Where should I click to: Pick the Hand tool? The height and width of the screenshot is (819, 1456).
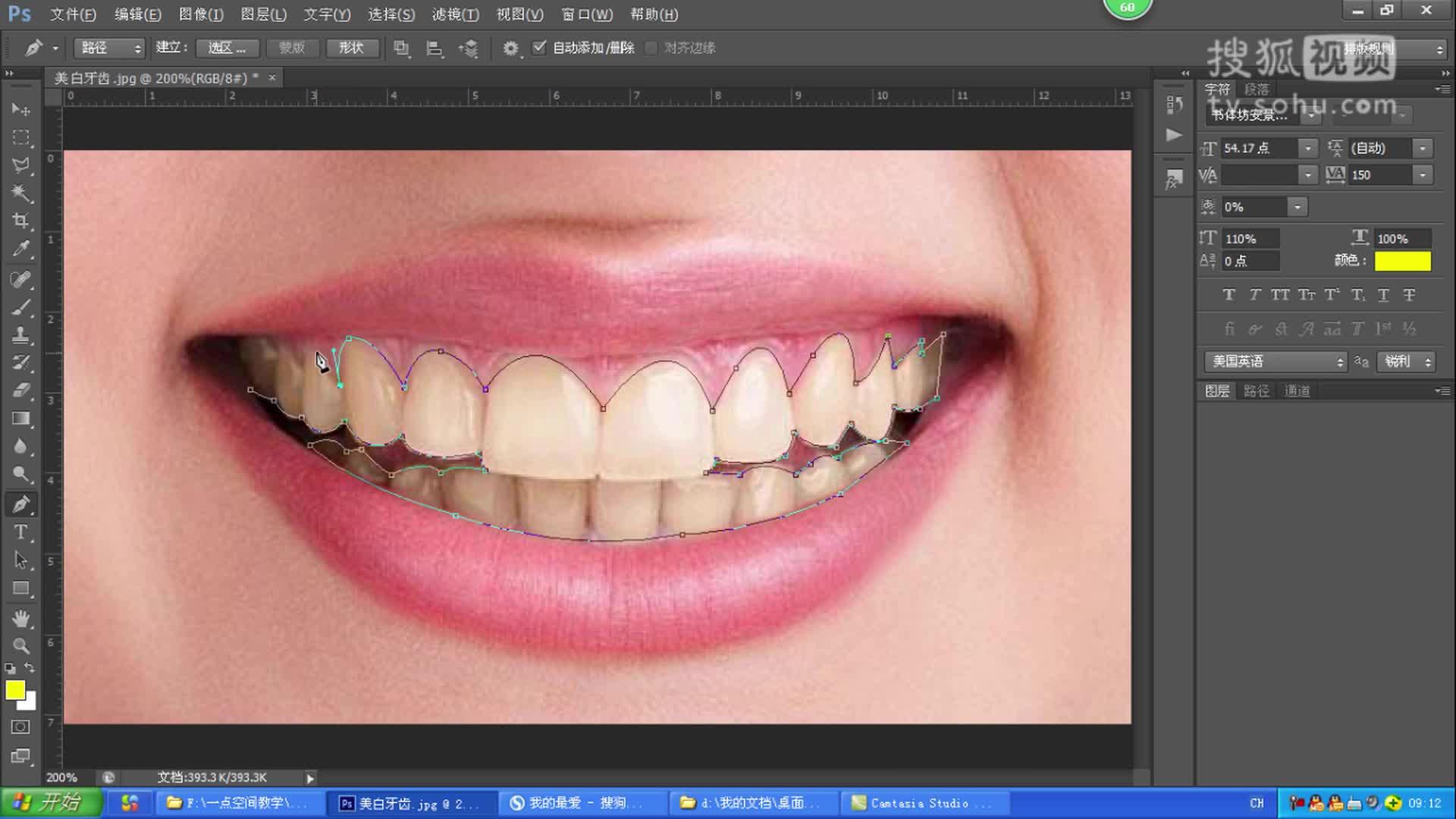click(x=21, y=618)
